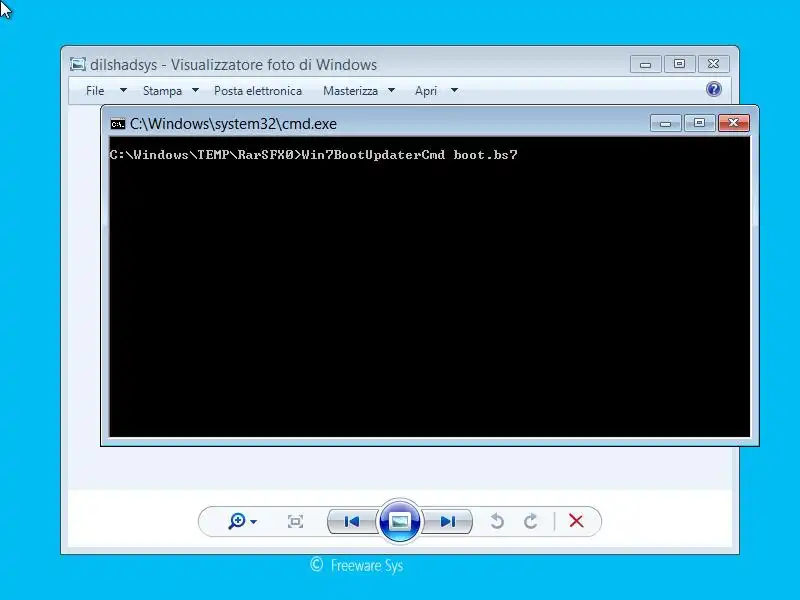Expand the File dropdown arrow
Image resolution: width=800 pixels, height=600 pixels.
[123, 90]
